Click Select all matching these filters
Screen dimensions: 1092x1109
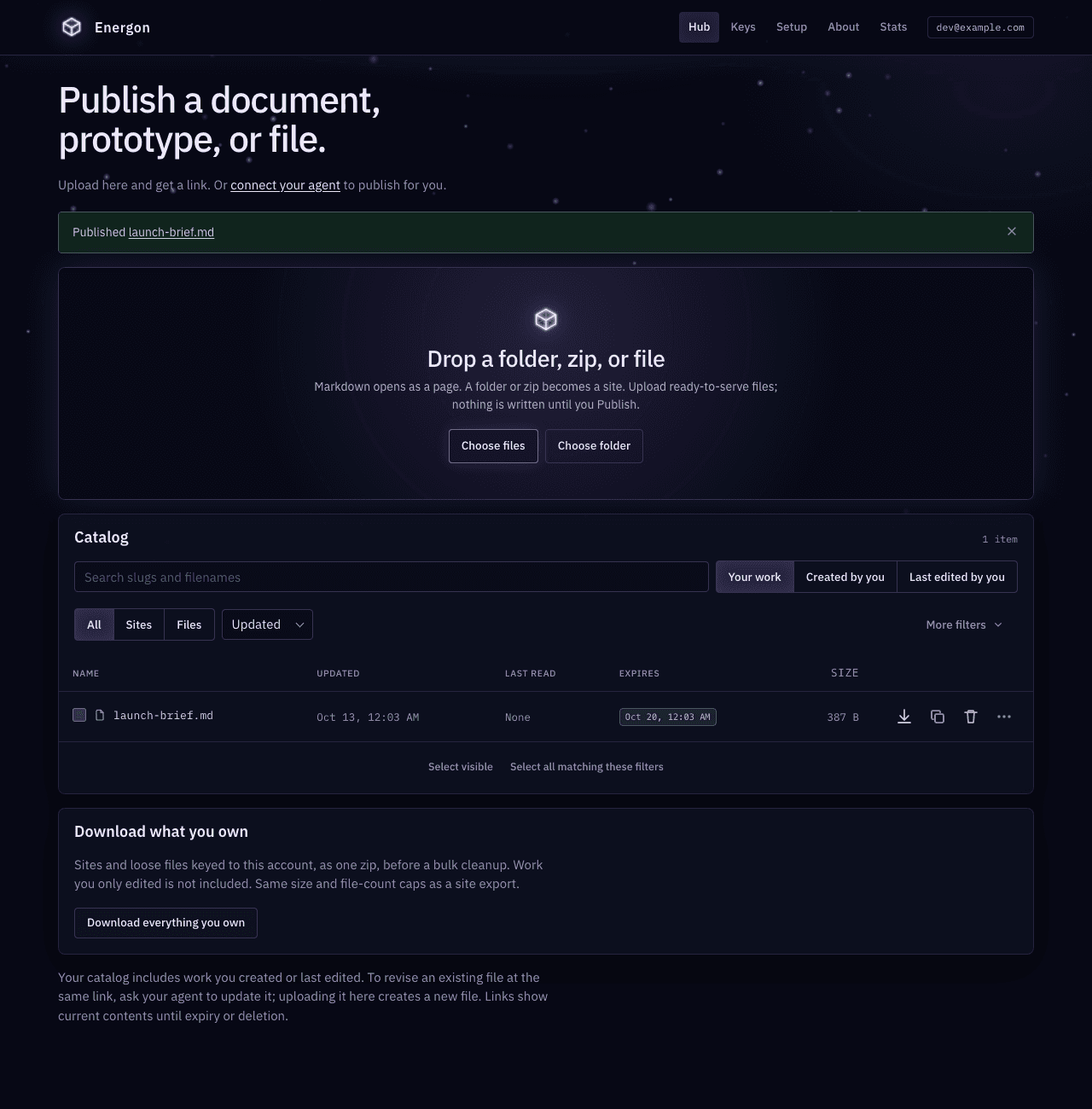pos(587,767)
